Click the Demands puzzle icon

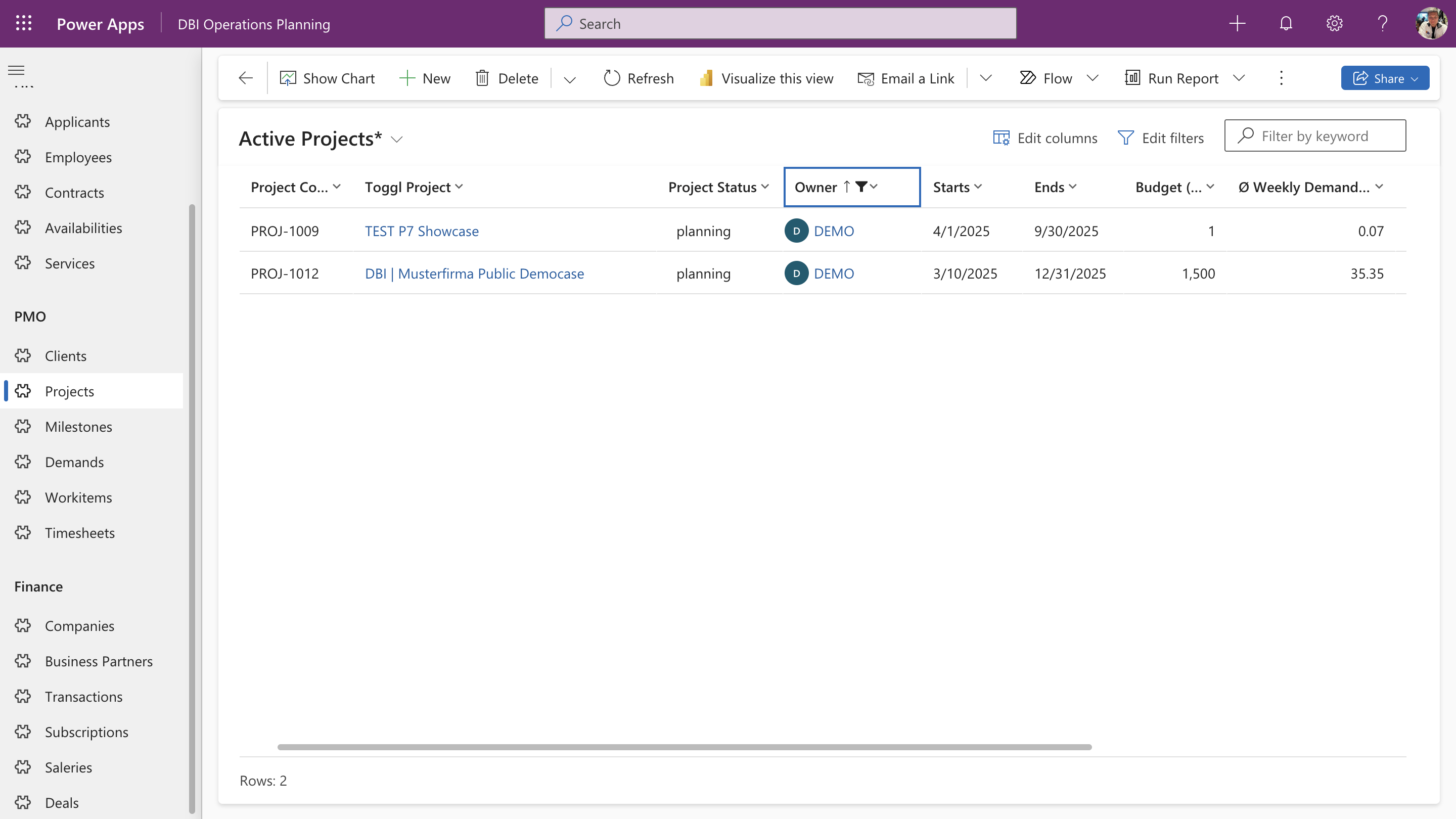(23, 462)
